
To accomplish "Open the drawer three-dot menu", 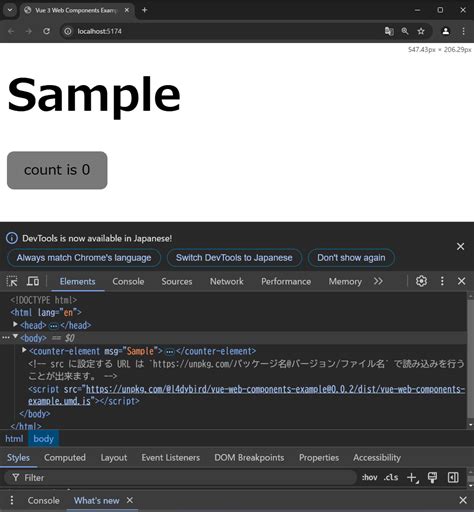I will click(x=12, y=500).
